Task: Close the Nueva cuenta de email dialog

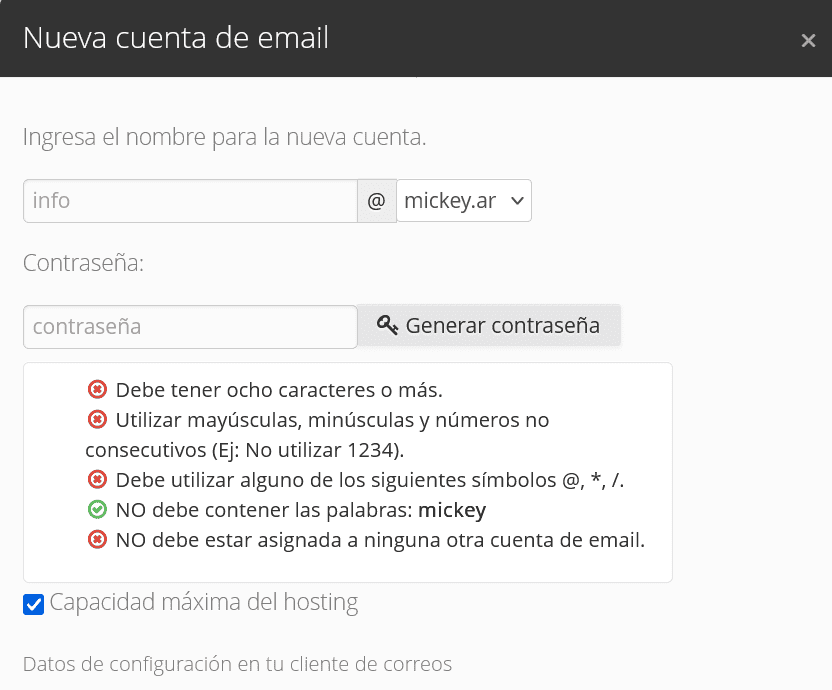Action: (808, 40)
